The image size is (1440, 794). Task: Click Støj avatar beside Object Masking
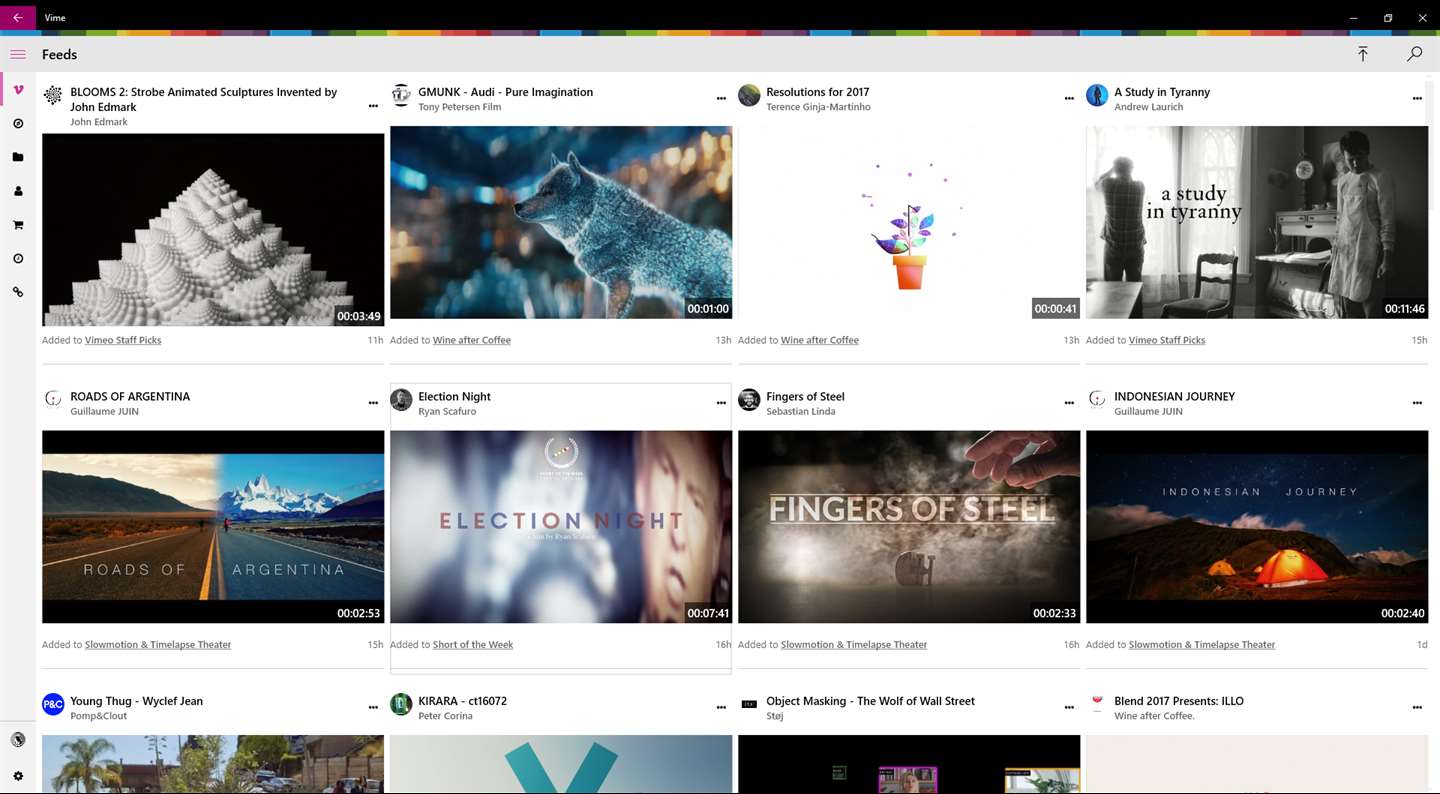749,705
